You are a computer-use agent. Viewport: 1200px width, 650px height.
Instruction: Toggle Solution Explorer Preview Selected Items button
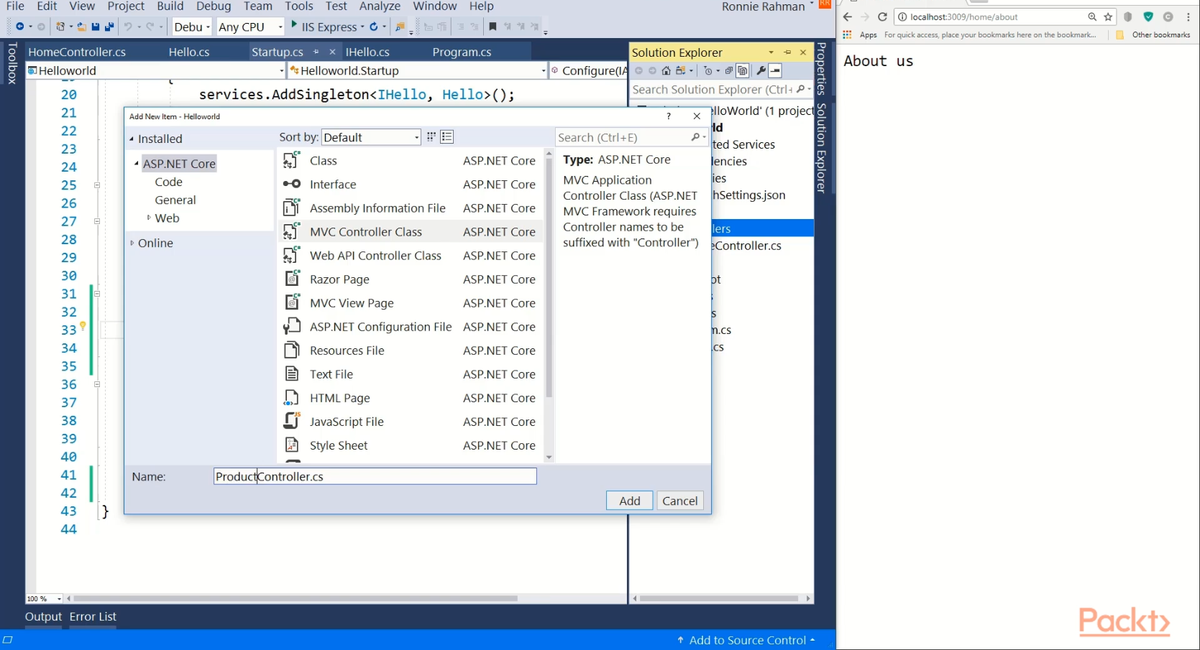(x=775, y=71)
